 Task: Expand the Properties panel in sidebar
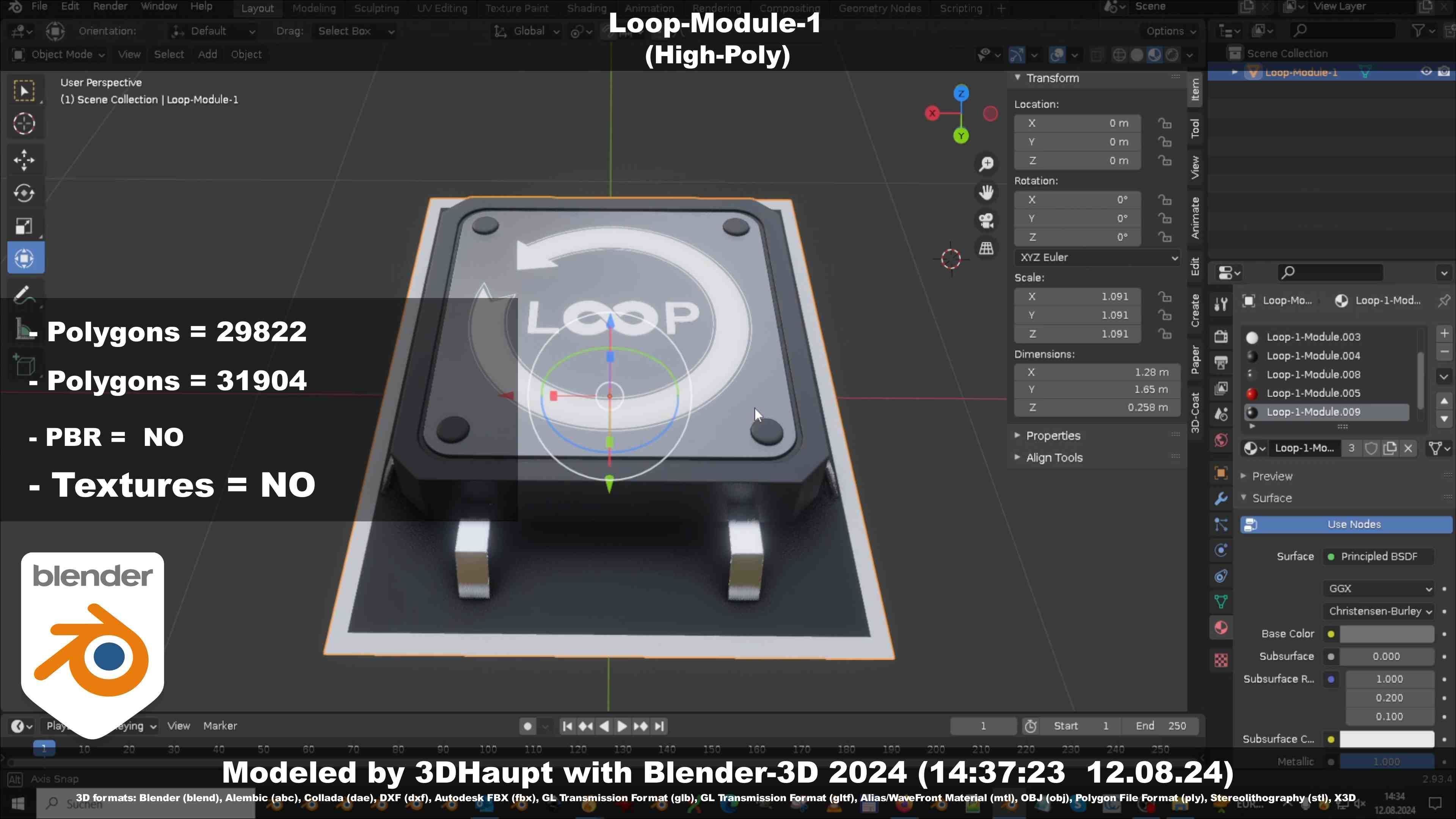1053,436
